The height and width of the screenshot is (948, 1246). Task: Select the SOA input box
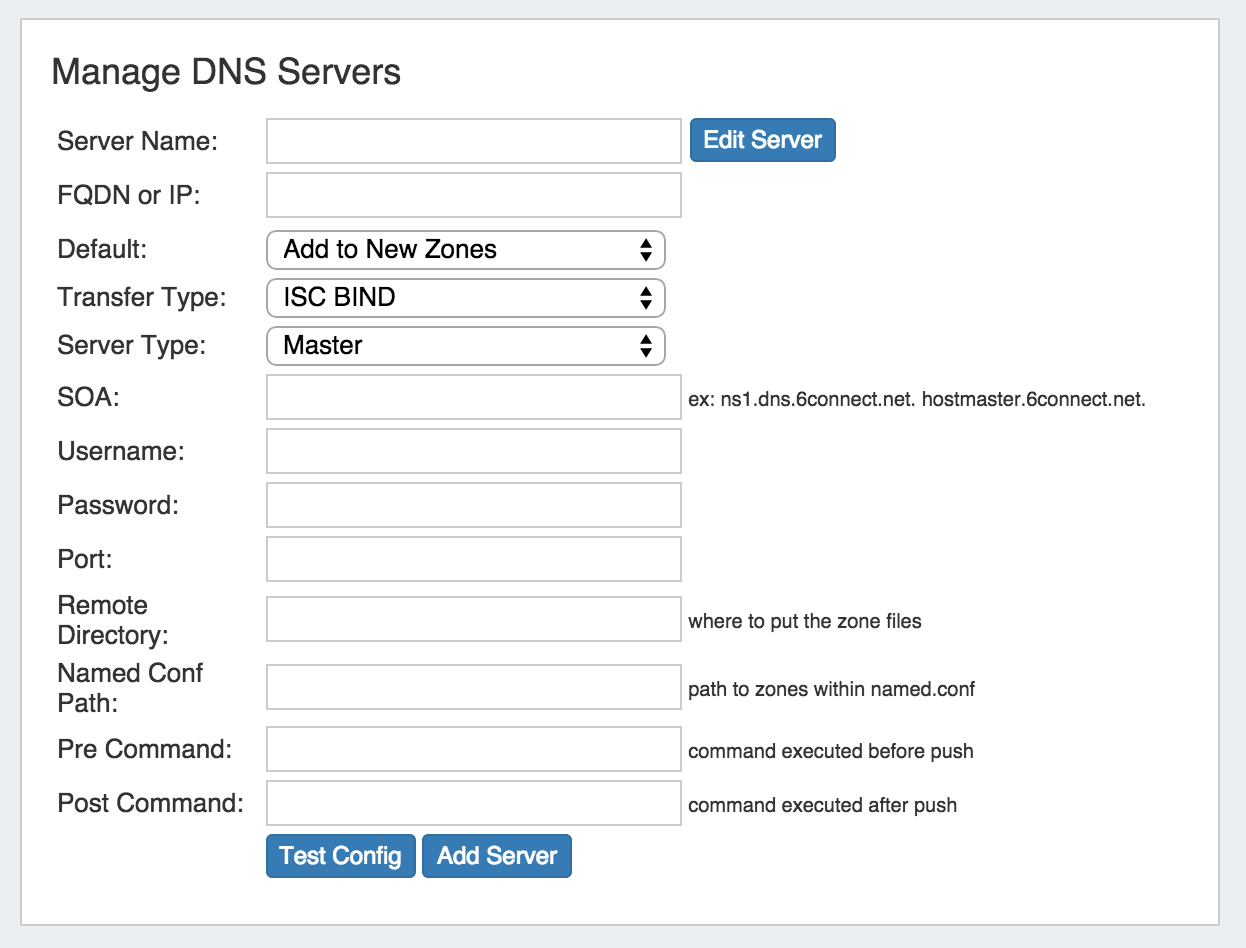[473, 398]
